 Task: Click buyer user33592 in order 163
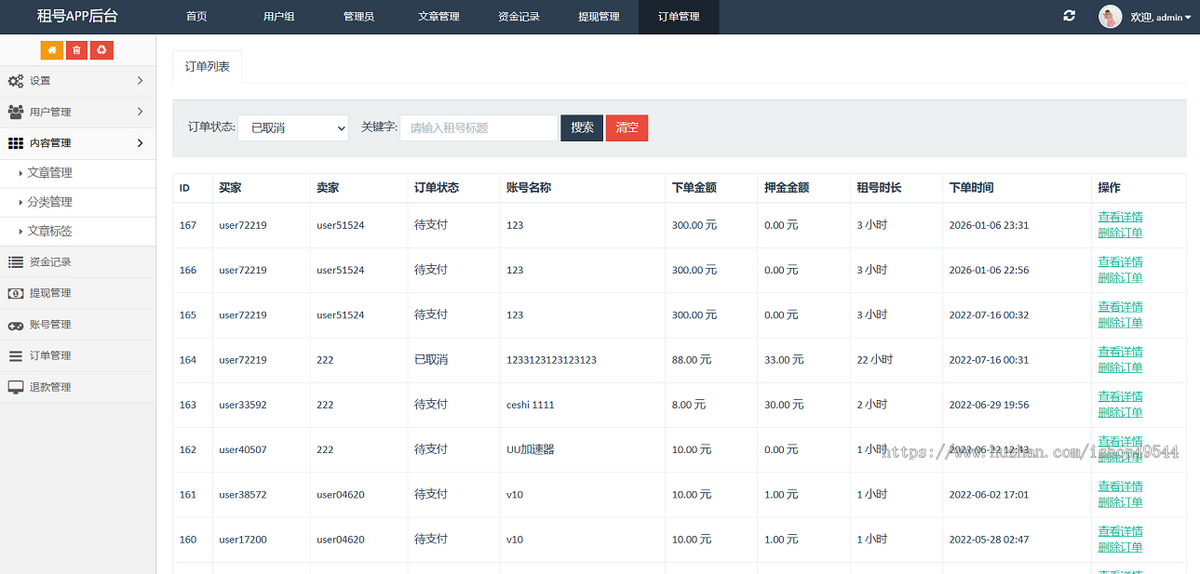point(243,405)
